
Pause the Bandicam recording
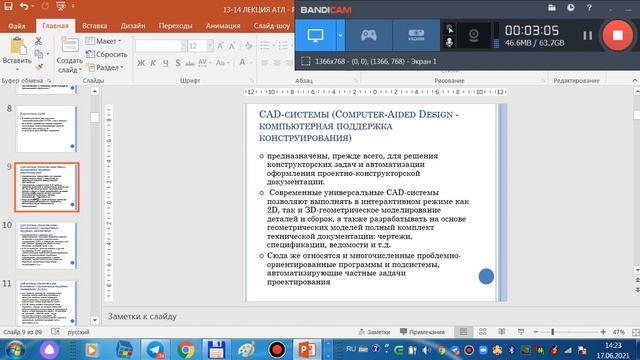(587, 36)
